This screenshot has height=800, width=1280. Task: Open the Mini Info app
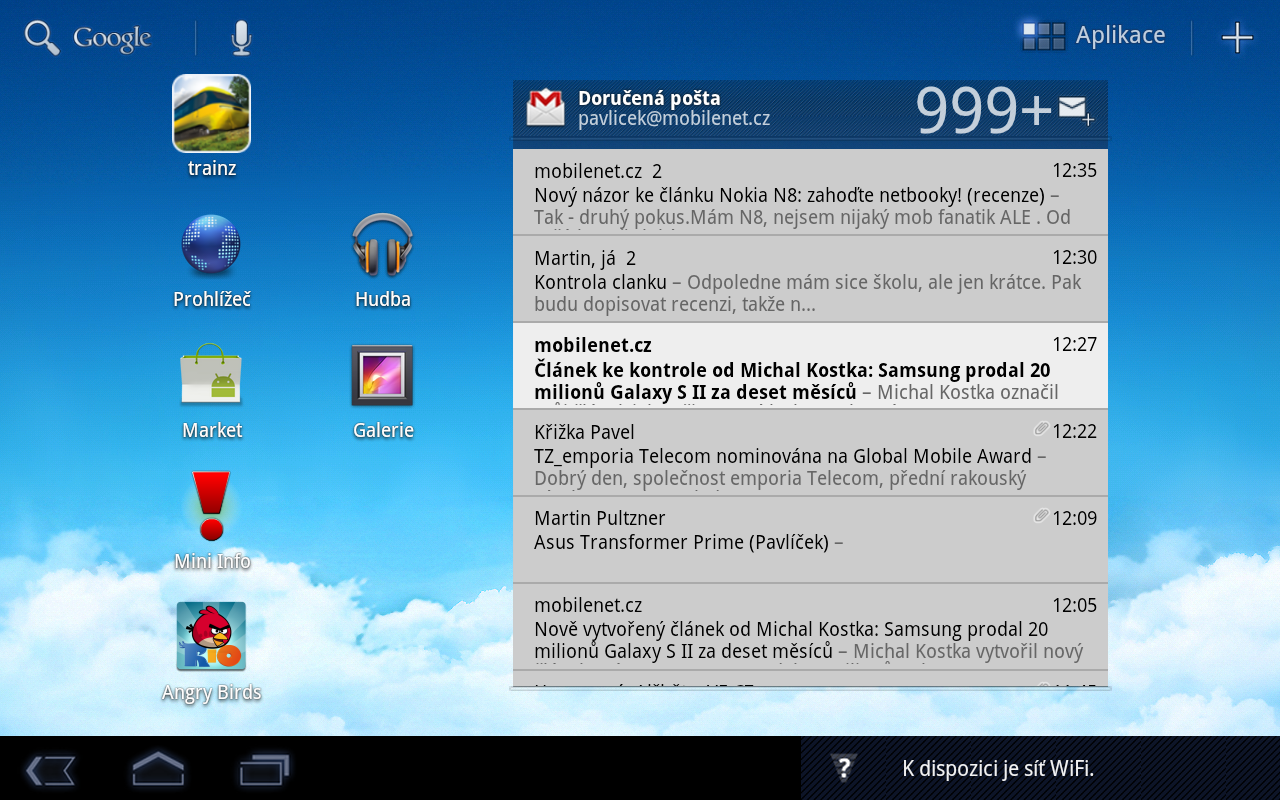click(211, 508)
